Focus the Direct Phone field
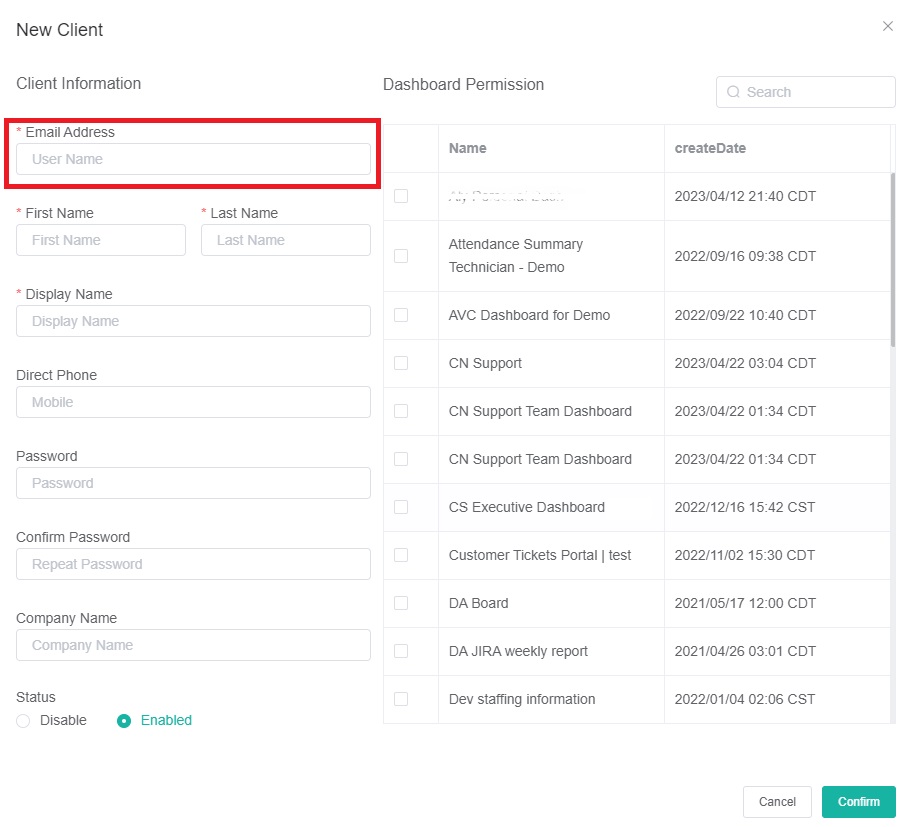Viewport: 912px width, 827px height. (x=193, y=402)
